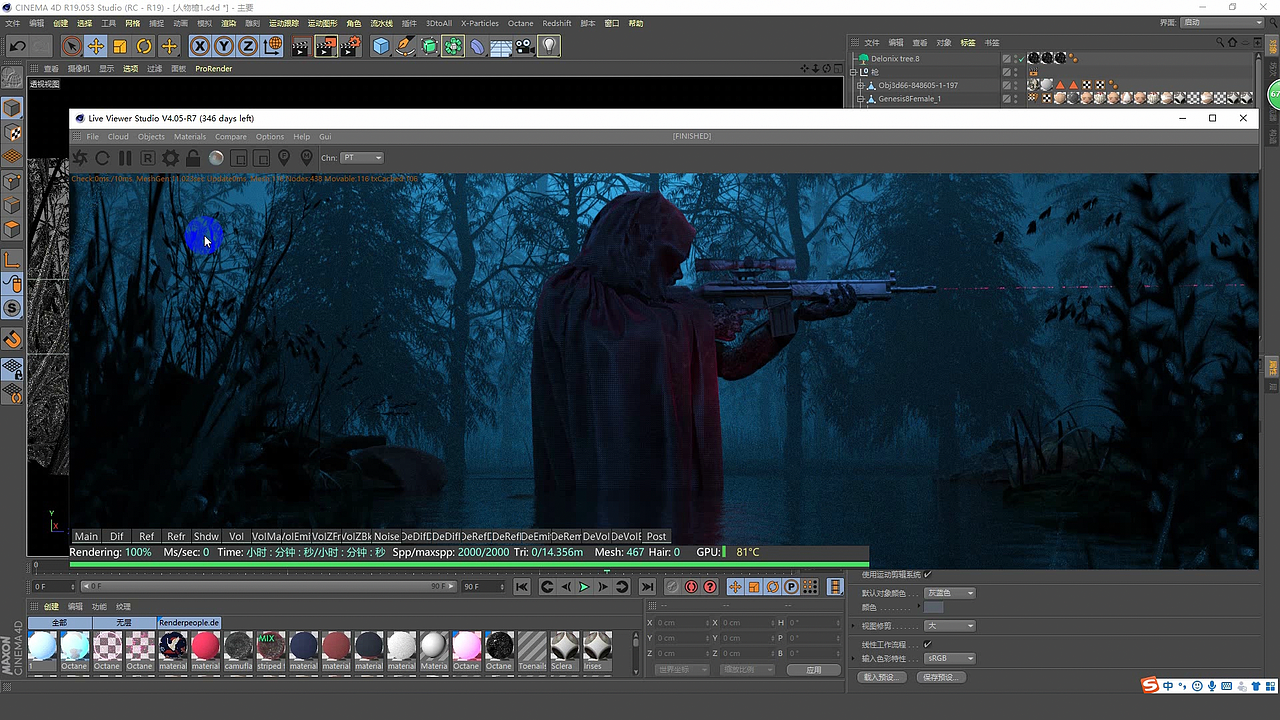Open the Camera object icon
The height and width of the screenshot is (720, 1280).
click(525, 46)
